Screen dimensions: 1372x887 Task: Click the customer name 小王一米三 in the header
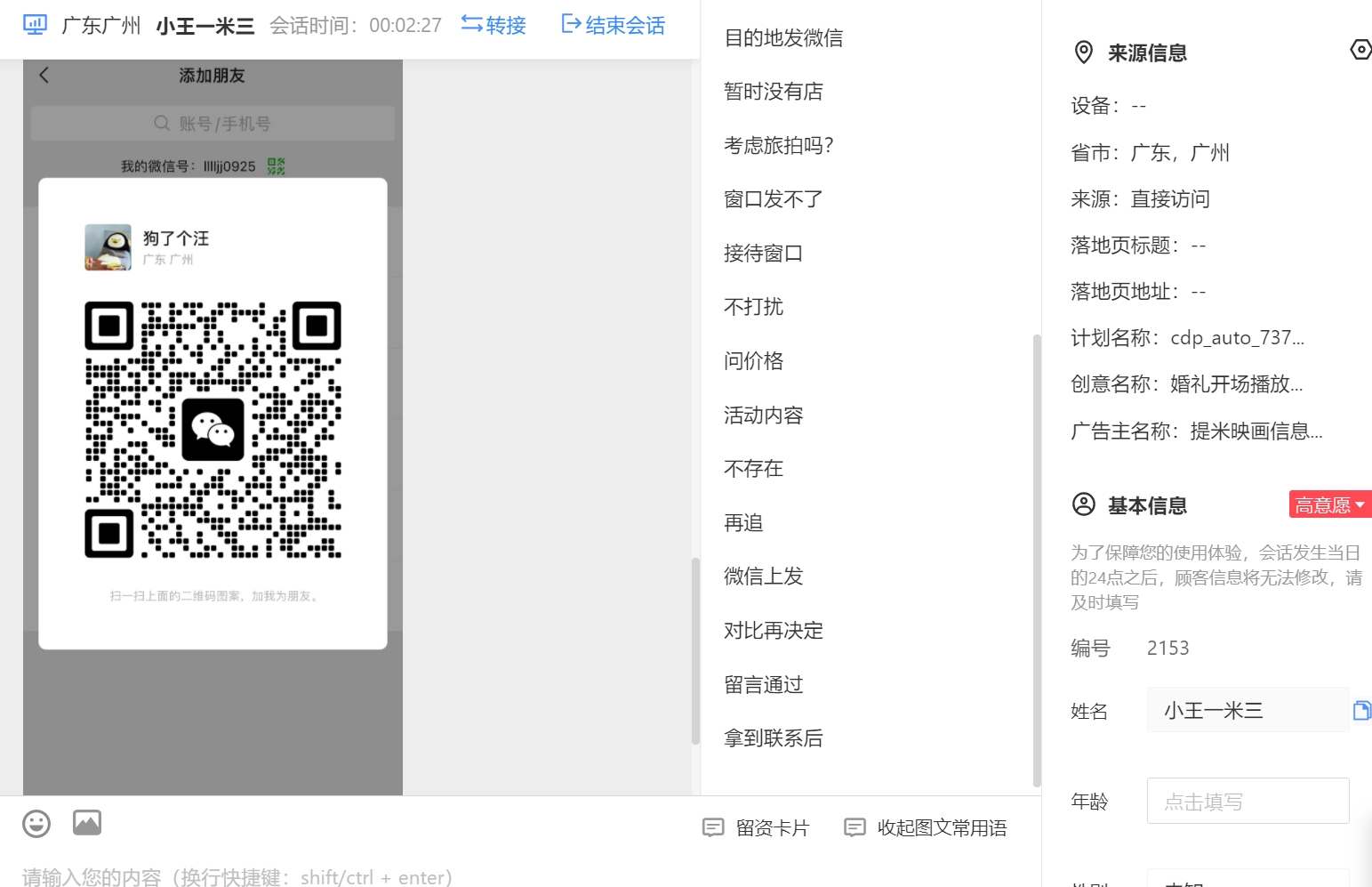click(x=205, y=26)
